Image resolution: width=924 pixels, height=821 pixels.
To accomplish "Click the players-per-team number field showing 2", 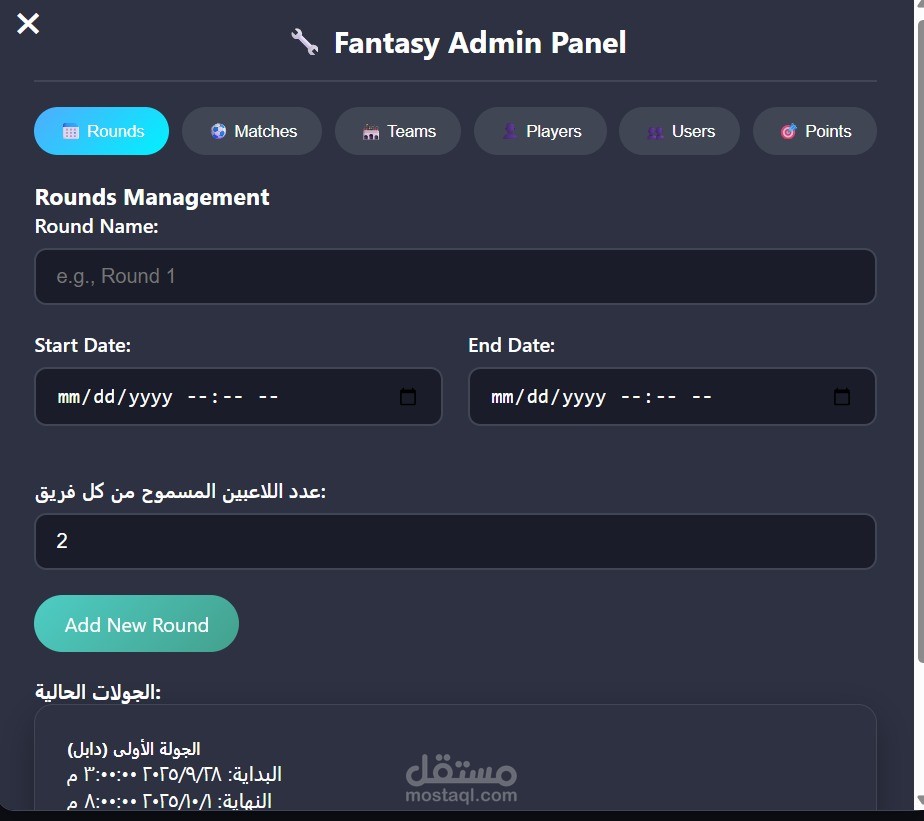I will [455, 541].
